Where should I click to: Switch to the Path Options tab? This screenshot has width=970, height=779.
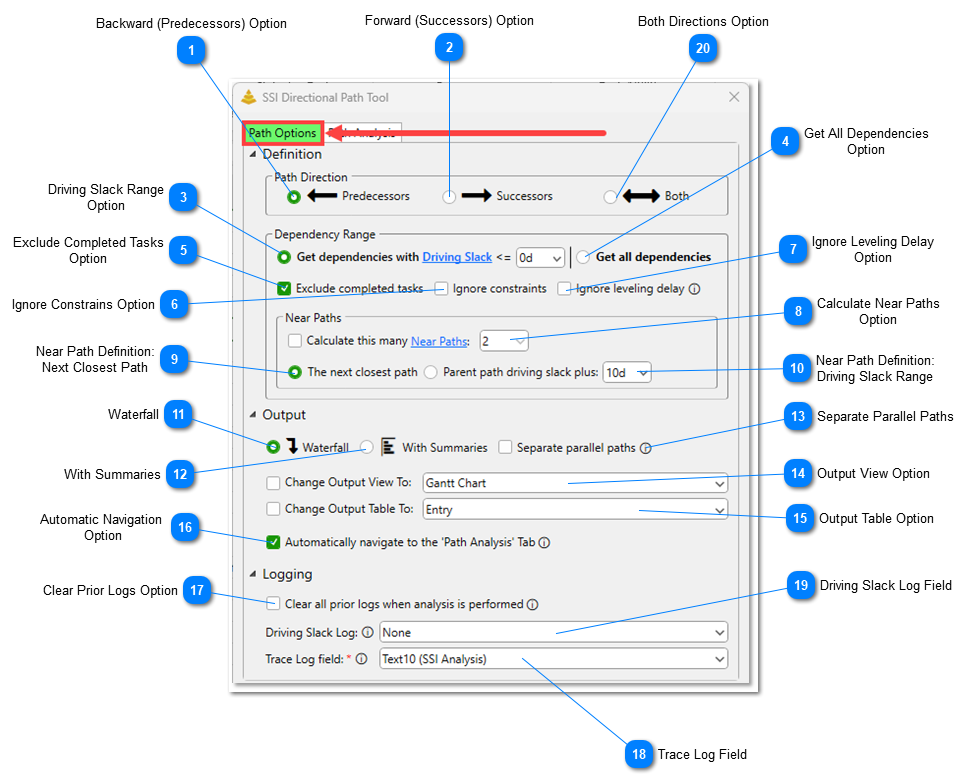click(282, 133)
